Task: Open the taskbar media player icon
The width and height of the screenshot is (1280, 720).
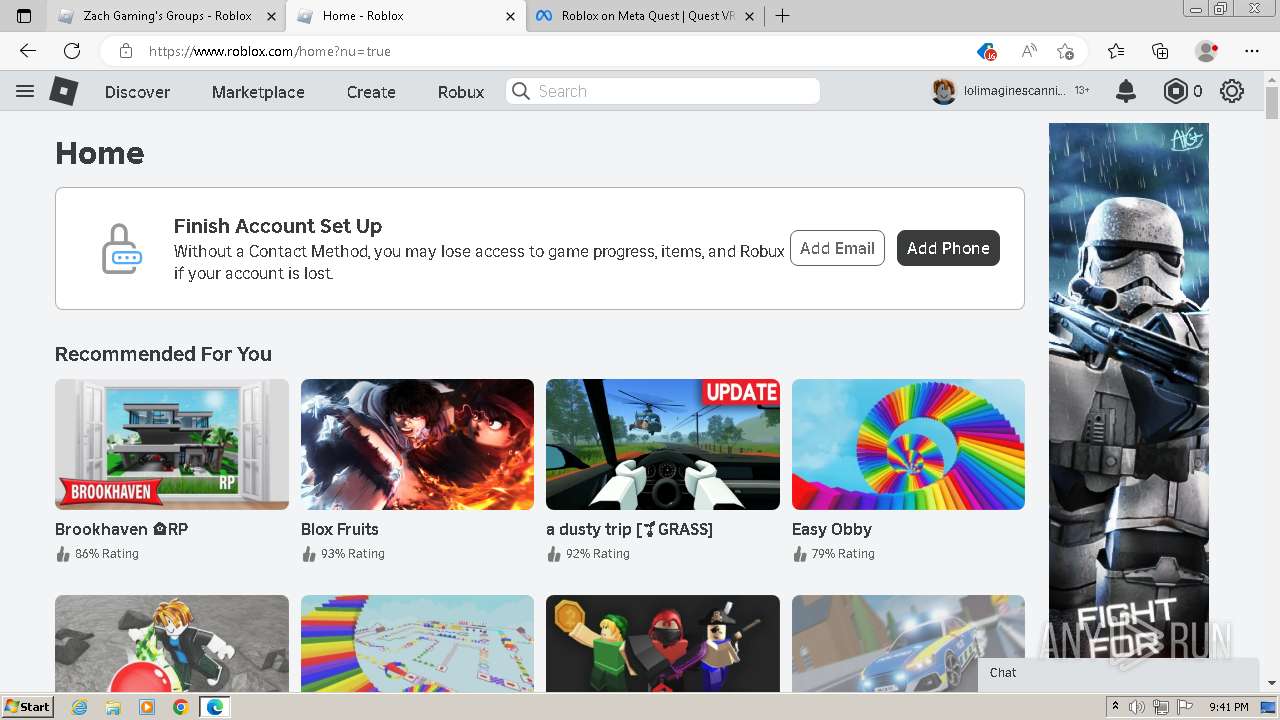Action: click(147, 707)
